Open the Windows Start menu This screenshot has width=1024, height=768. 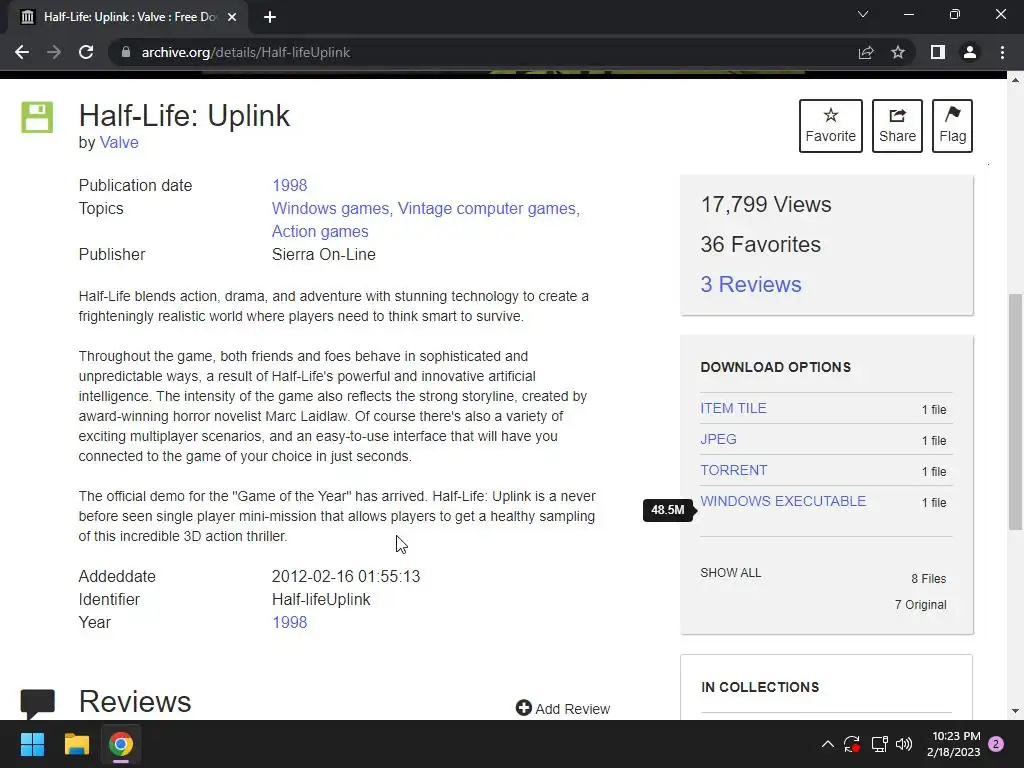(32, 744)
